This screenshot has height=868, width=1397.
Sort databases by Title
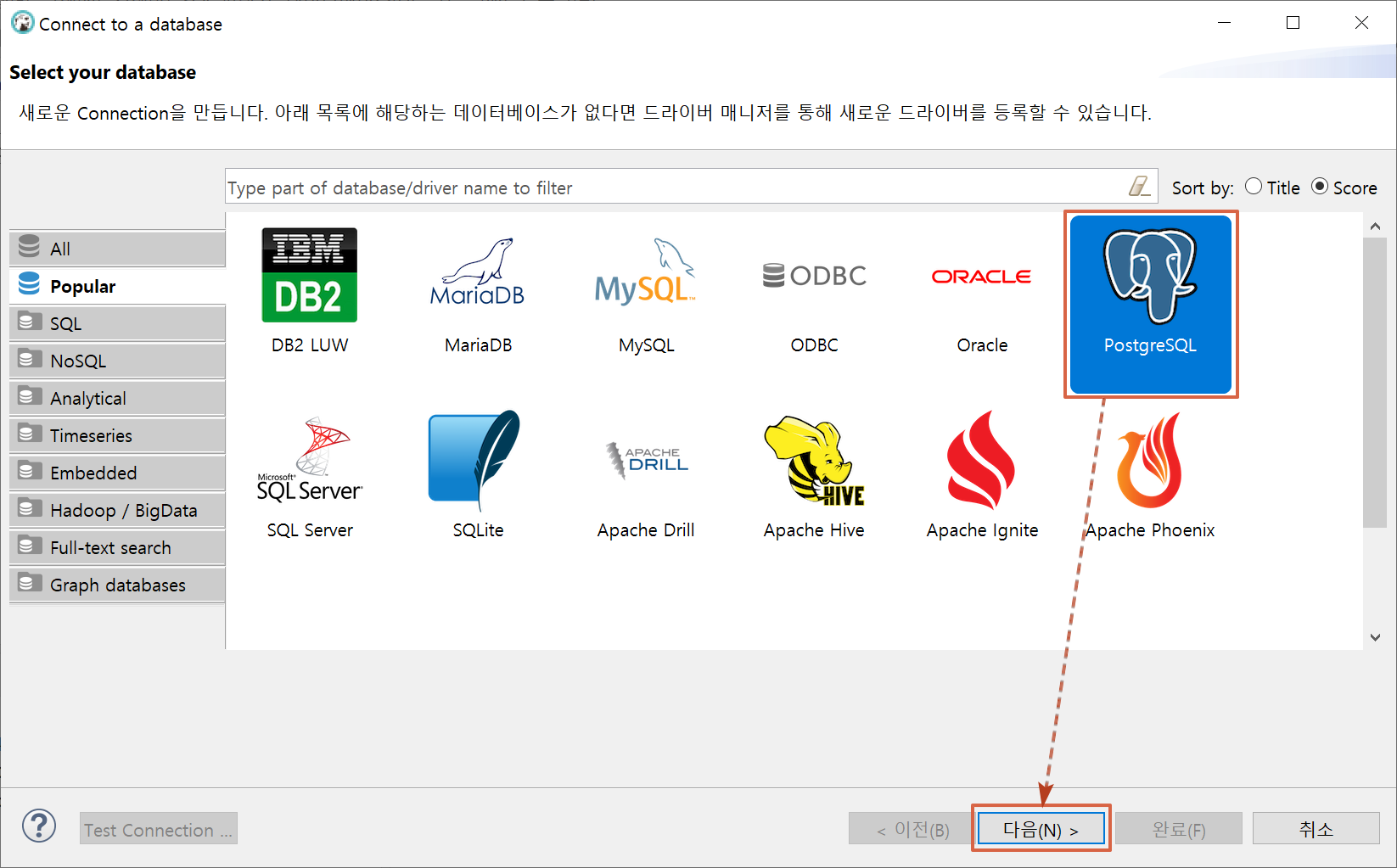(x=1272, y=188)
